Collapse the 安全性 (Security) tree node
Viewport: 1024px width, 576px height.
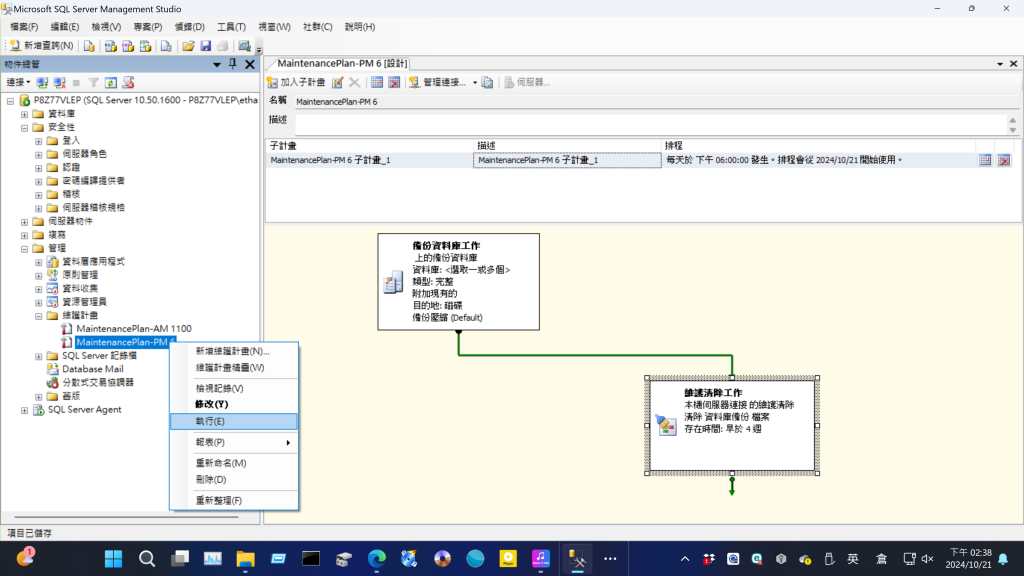(x=25, y=127)
